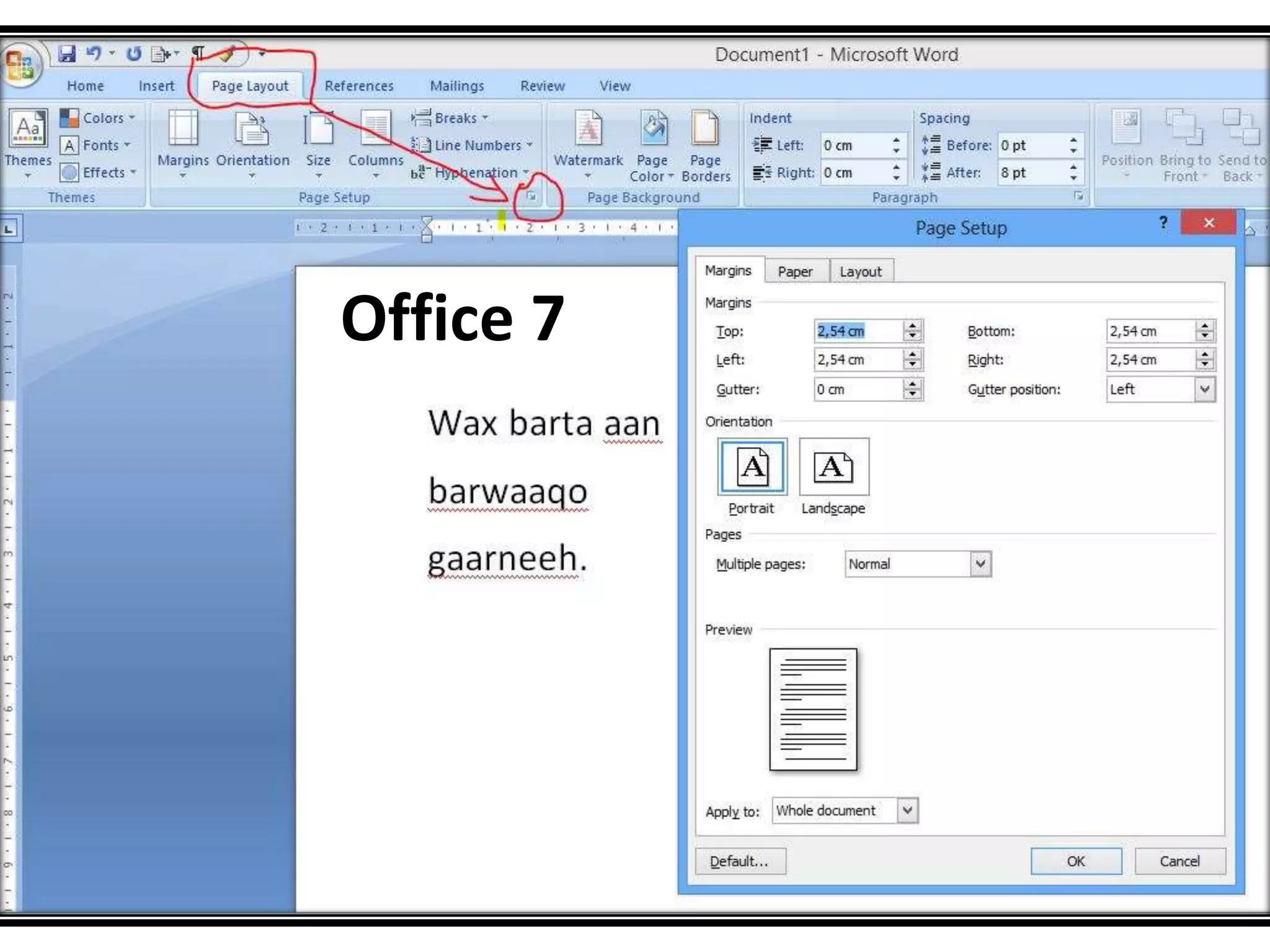Viewport: 1270px width, 952px height.
Task: Redo using the Quick Access toolbar
Action: 133,54
